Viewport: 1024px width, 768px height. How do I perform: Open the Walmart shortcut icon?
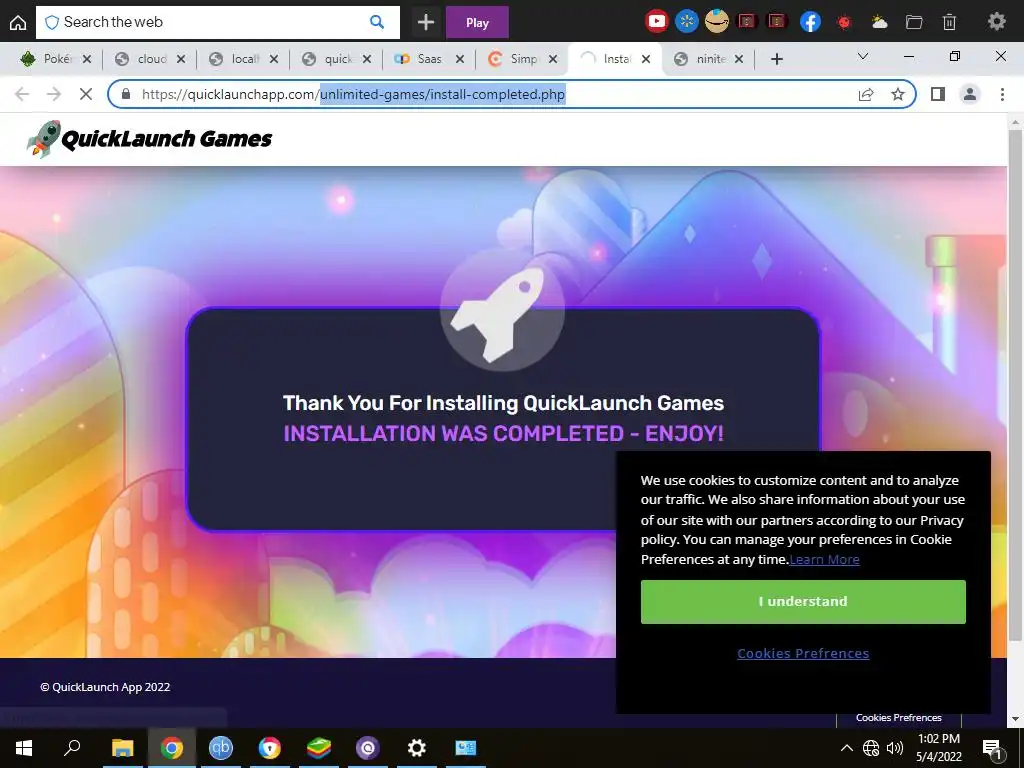686,22
